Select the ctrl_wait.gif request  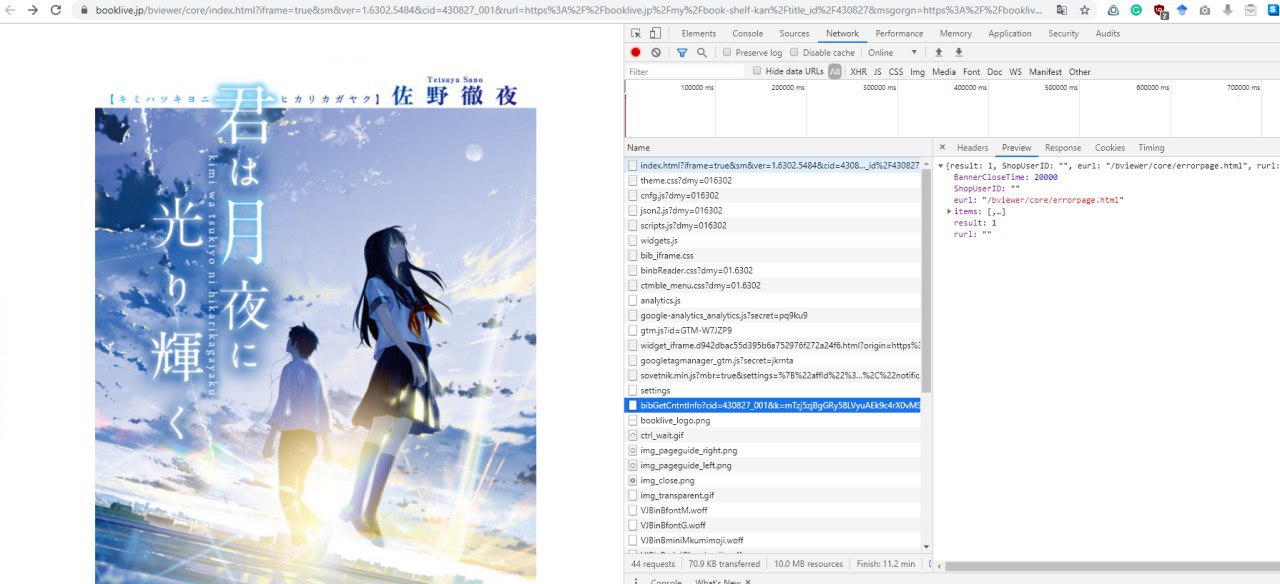tap(773, 435)
